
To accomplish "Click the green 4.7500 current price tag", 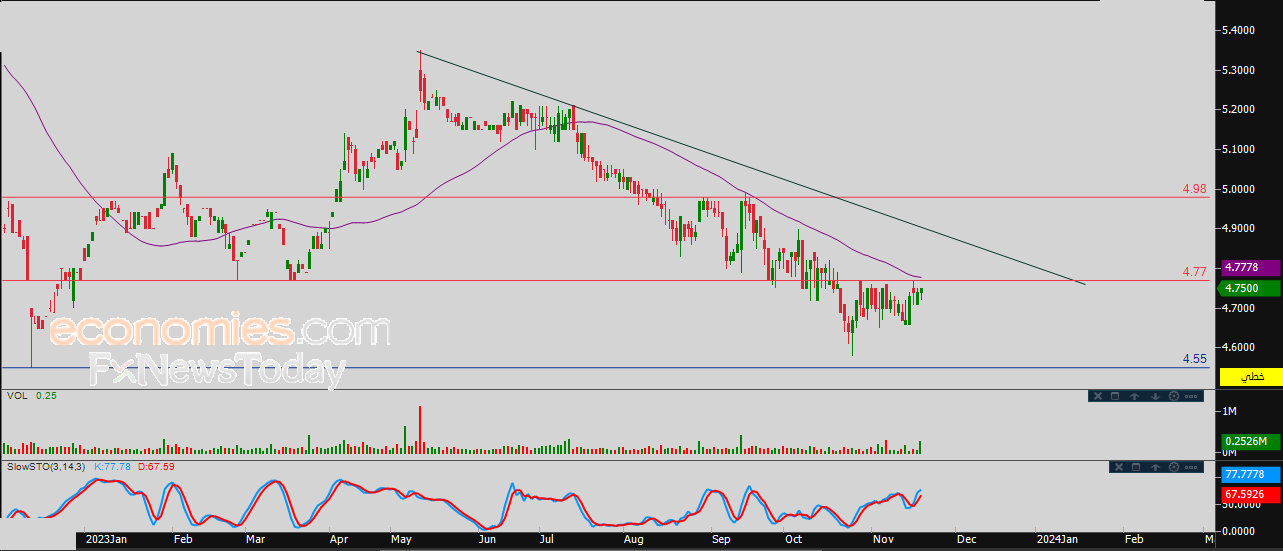I will coord(1250,288).
